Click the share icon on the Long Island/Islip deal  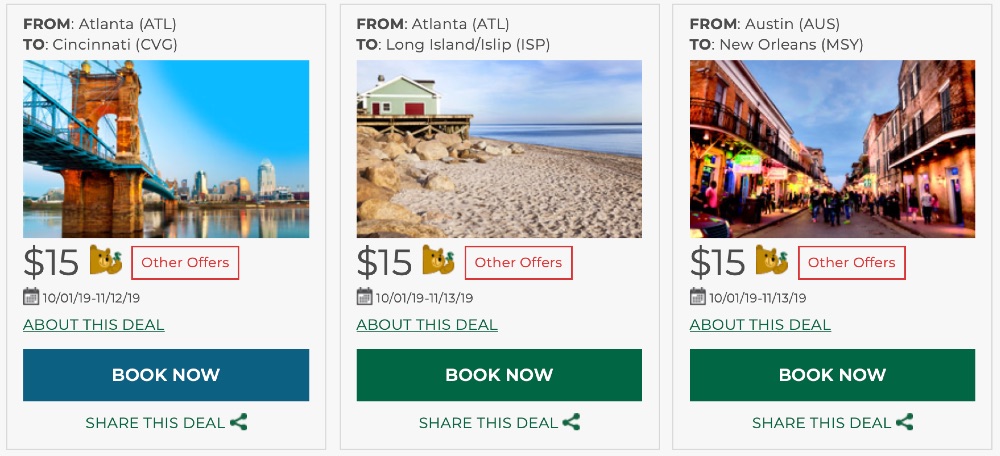(x=571, y=422)
